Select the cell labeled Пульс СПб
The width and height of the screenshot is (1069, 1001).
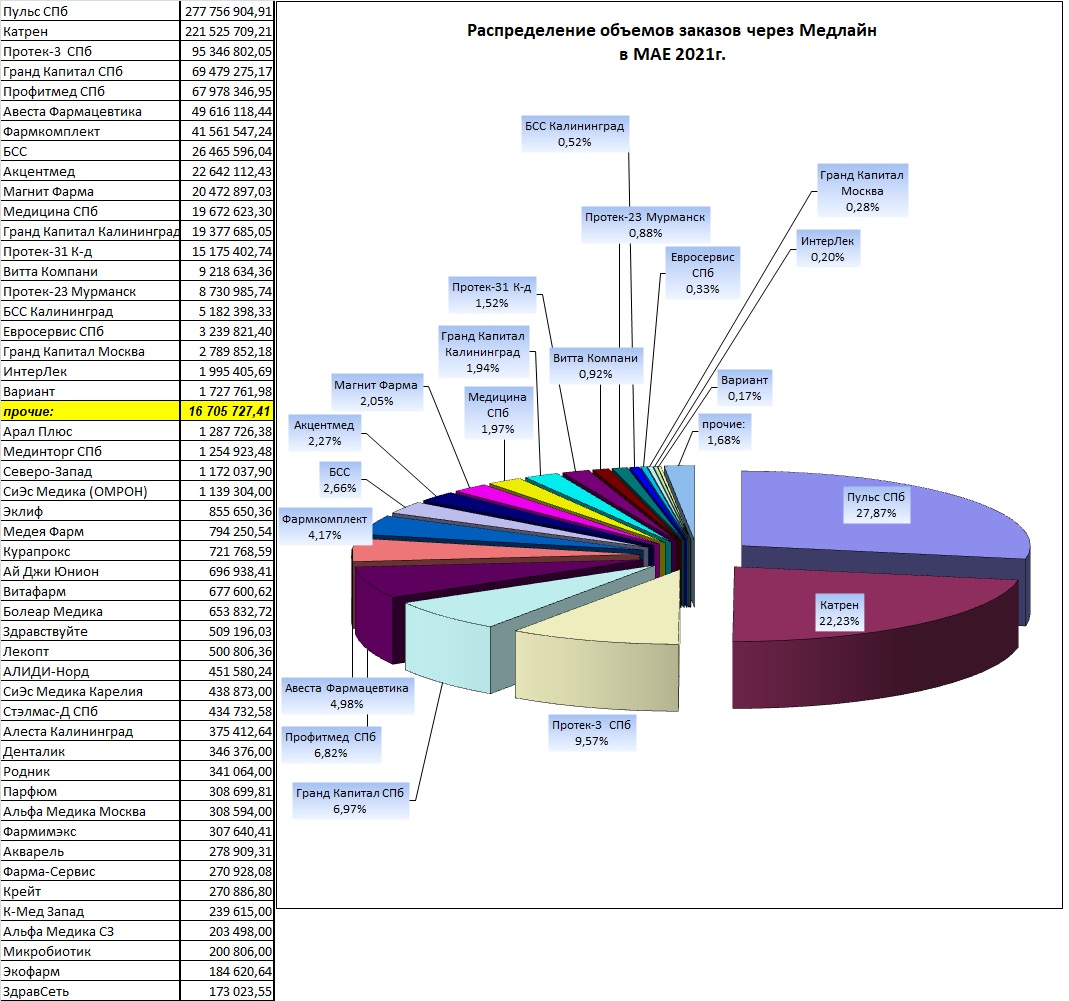[x=90, y=11]
